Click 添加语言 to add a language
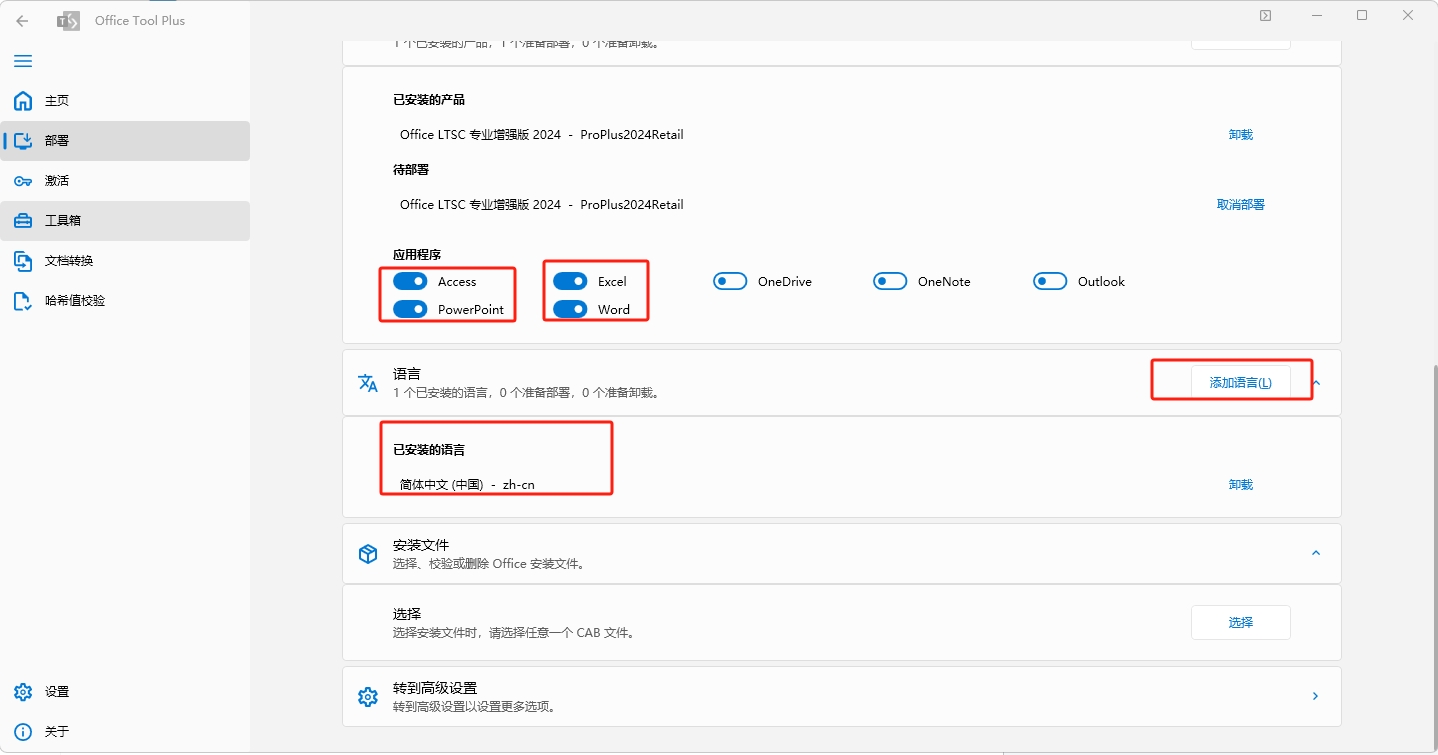1438x755 pixels. point(1240,381)
